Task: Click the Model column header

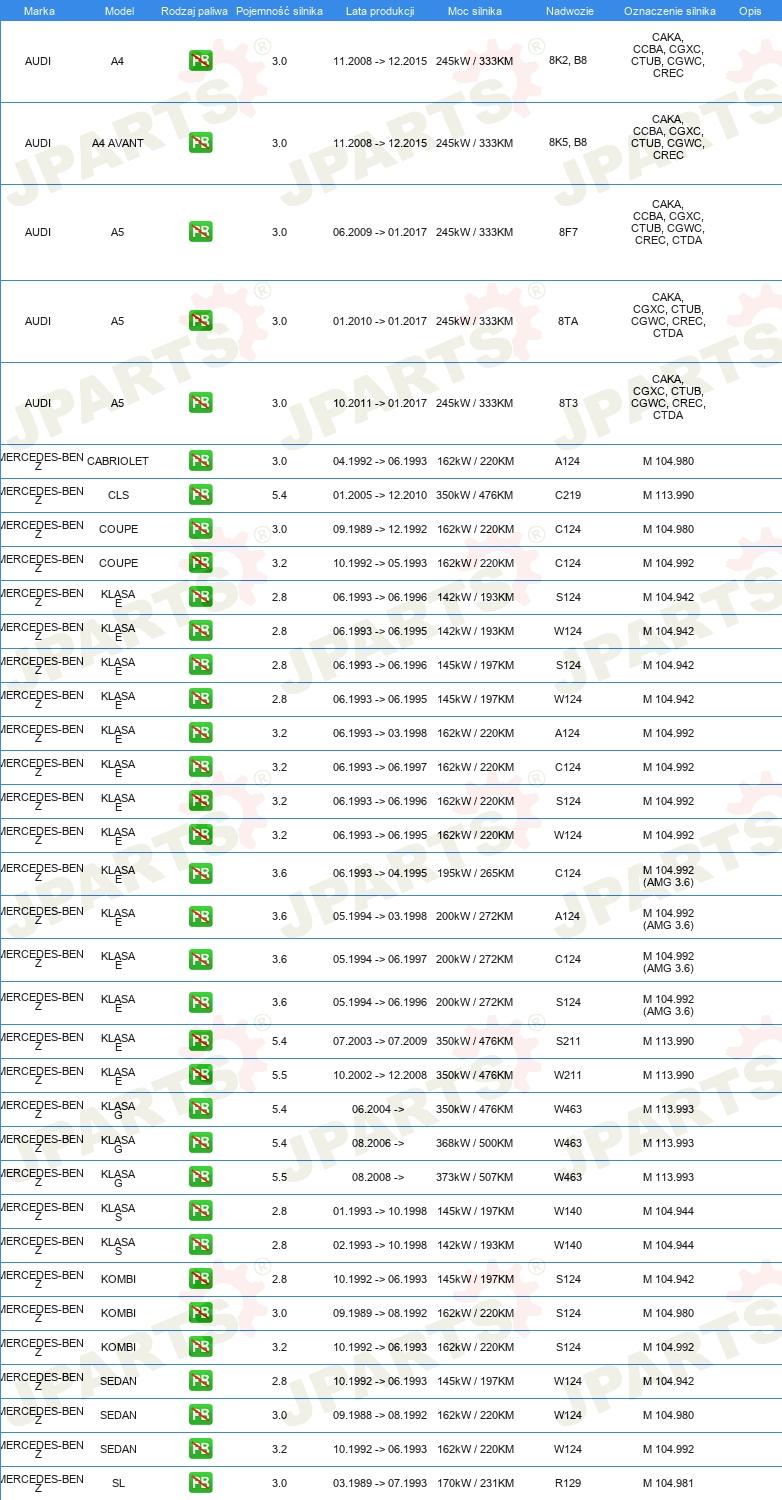Action: click(x=119, y=11)
